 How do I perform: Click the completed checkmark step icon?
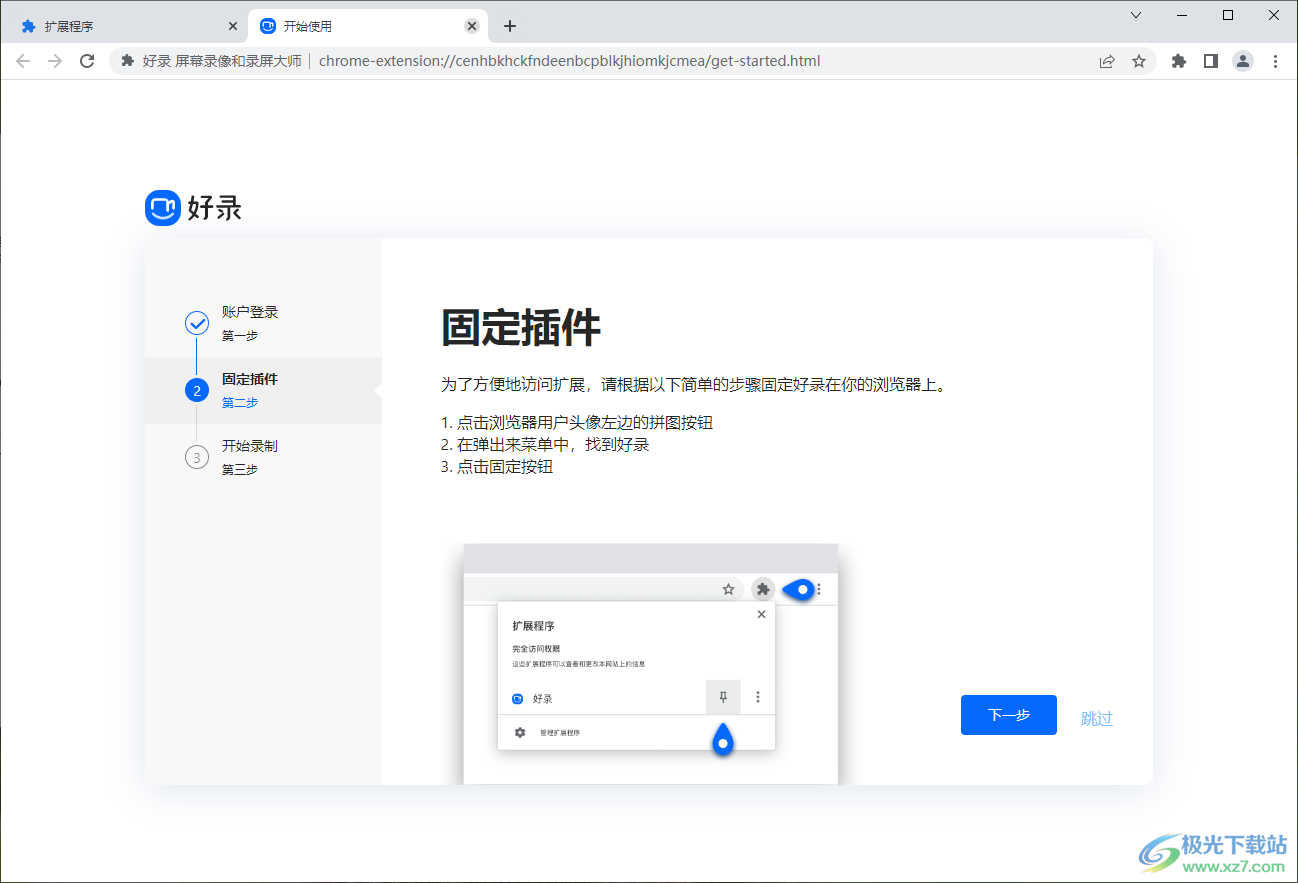pos(197,323)
